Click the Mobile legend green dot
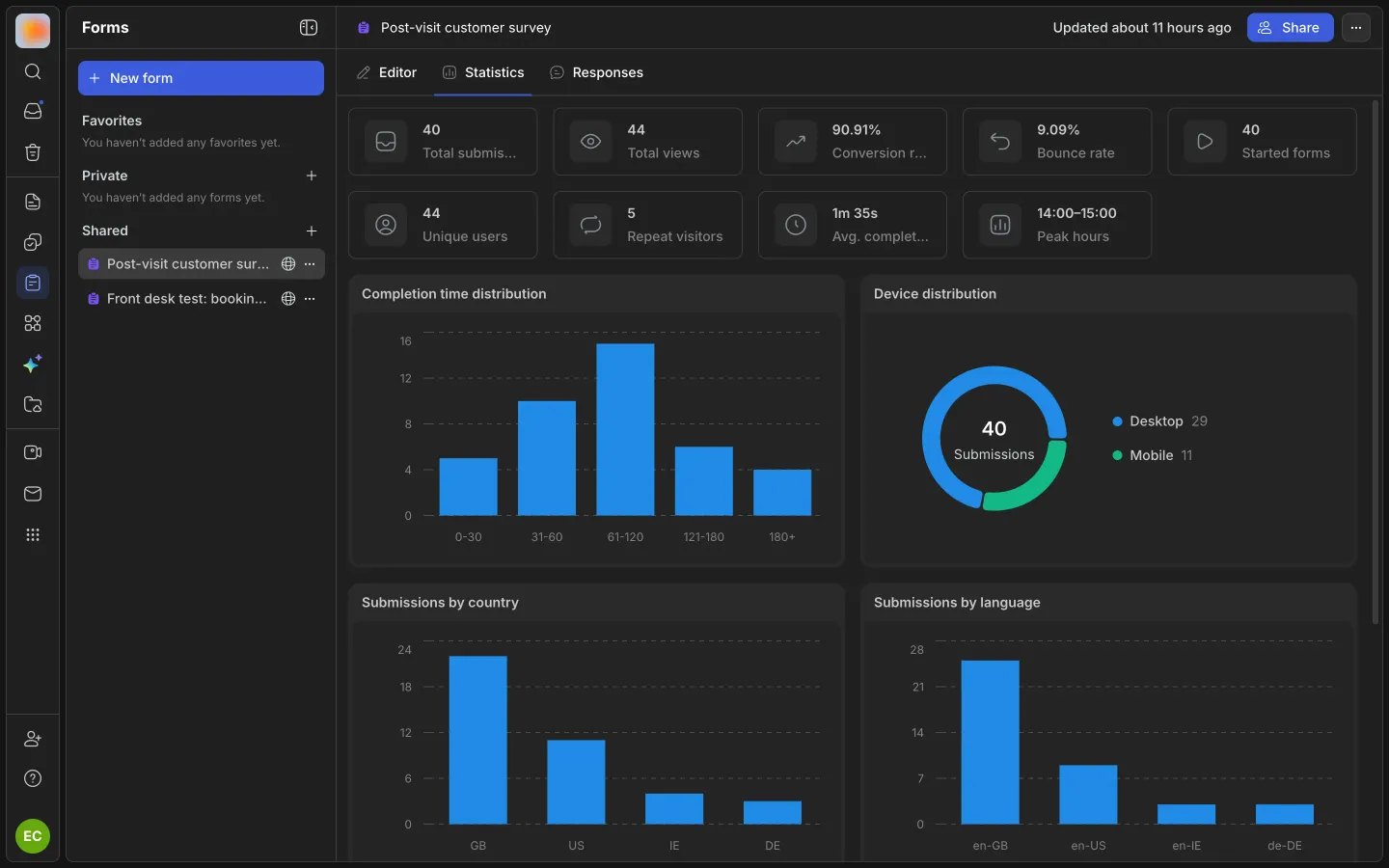The height and width of the screenshot is (868, 1389). 1117,455
